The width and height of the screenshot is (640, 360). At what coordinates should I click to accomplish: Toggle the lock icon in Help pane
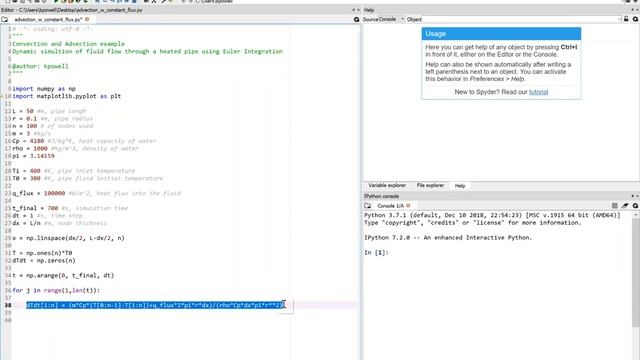(626, 19)
